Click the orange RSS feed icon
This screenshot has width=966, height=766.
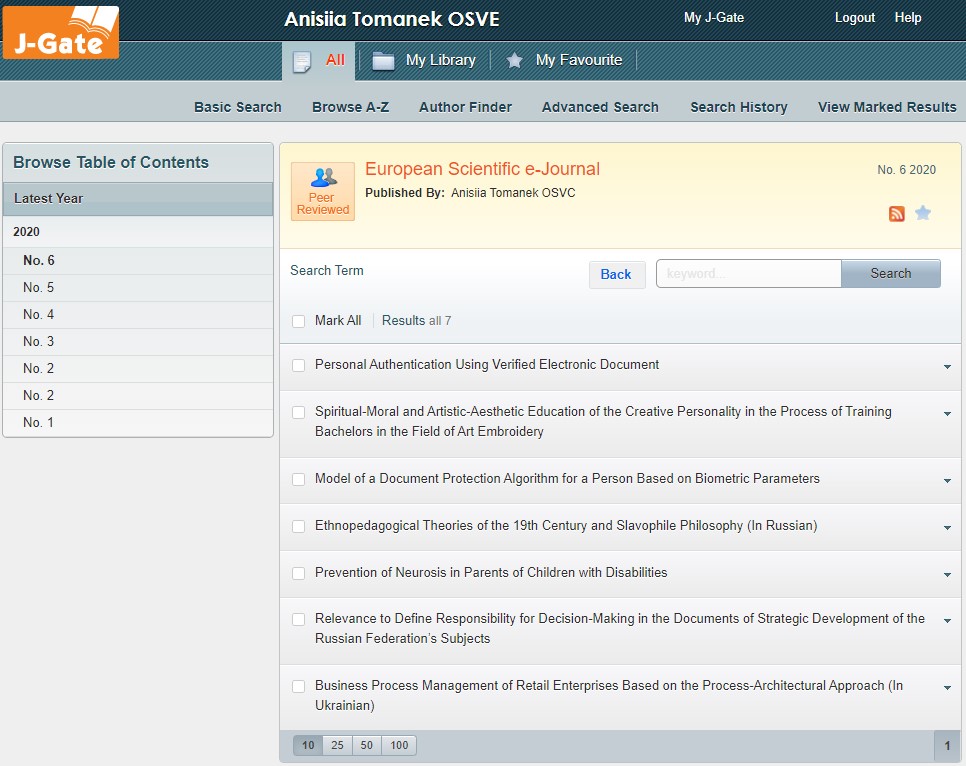(x=897, y=213)
